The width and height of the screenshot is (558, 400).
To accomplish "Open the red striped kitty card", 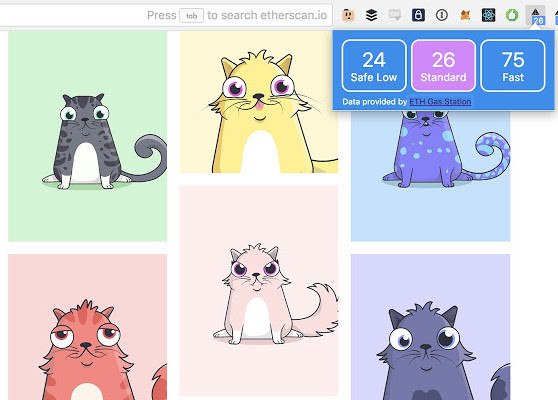I will point(88,327).
